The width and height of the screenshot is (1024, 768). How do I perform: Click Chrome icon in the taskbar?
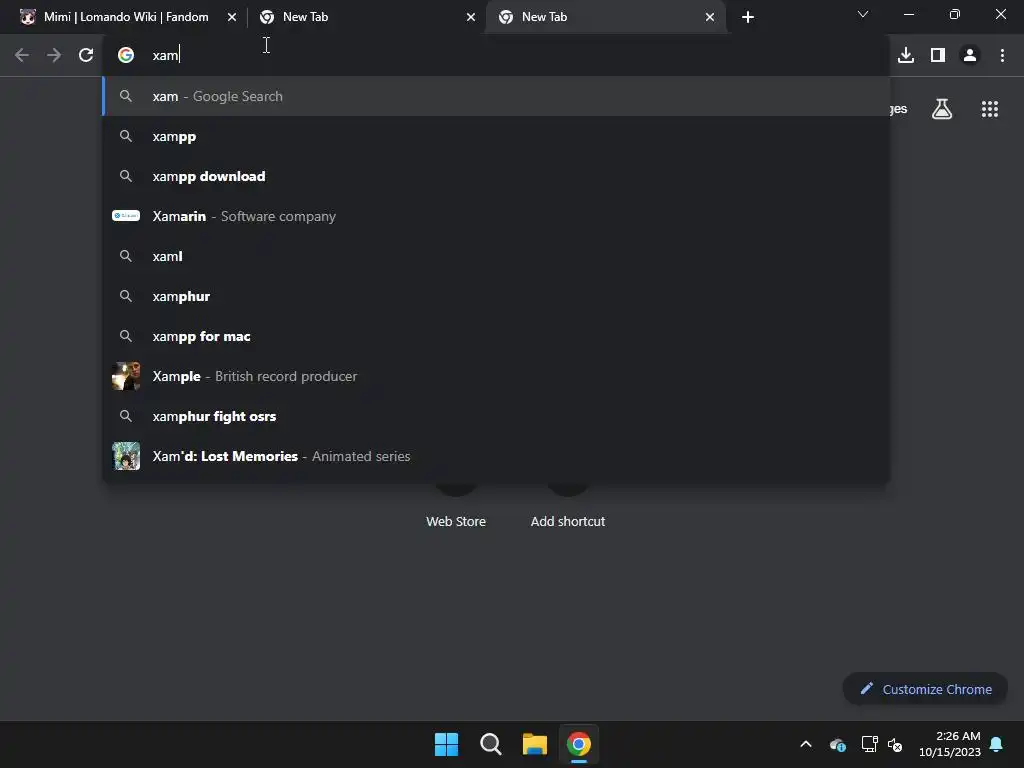[x=579, y=744]
